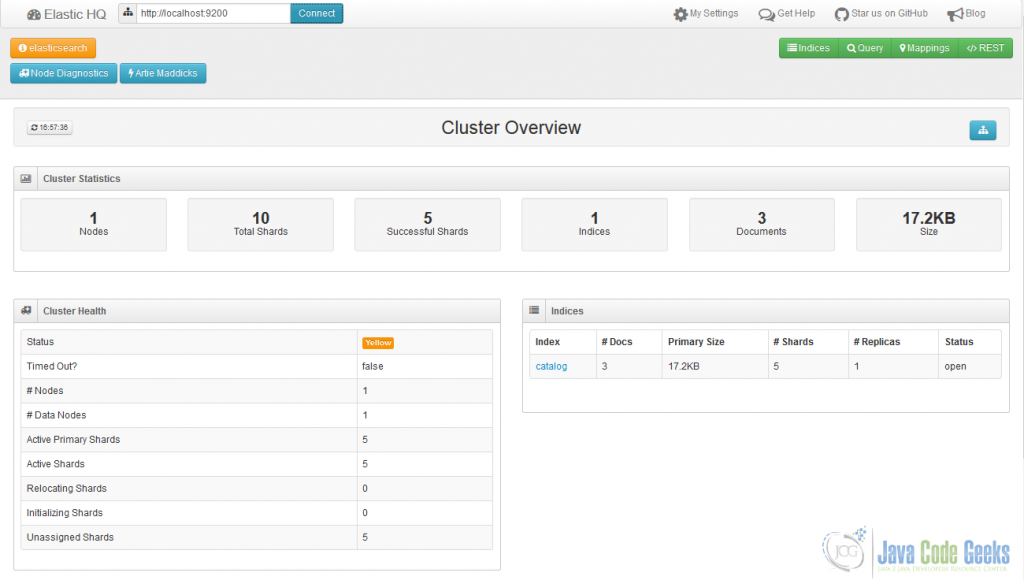1024x580 pixels.
Task: Click the Active Primary Shards row label
Action: click(x=73, y=440)
